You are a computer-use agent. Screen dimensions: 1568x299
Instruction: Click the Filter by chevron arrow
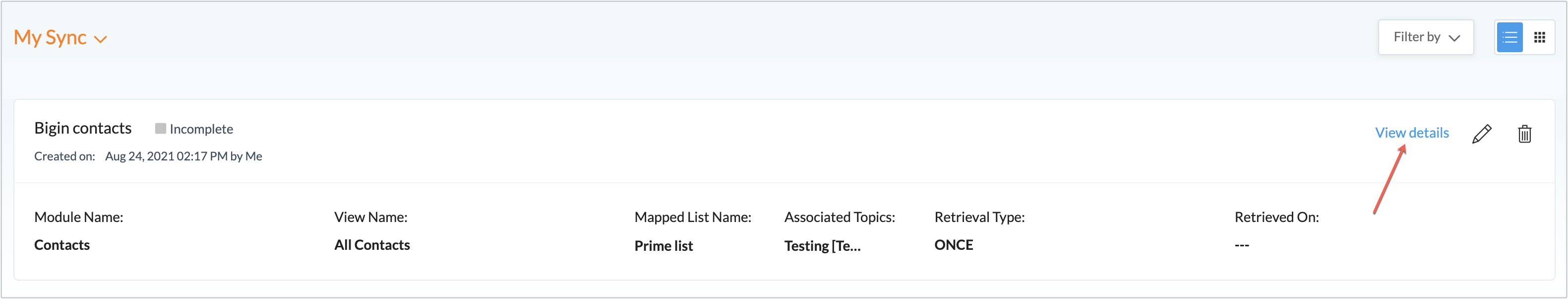pos(1454,38)
